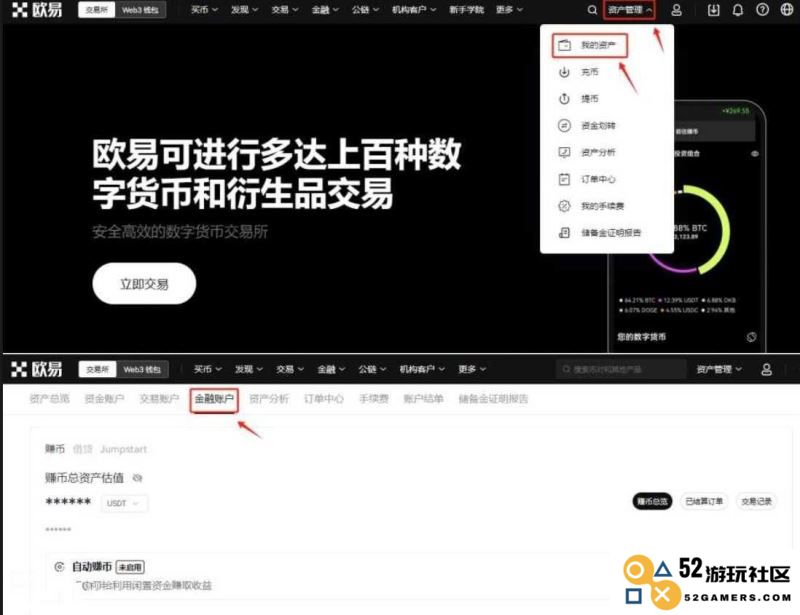Switch to Web3 钱包 in the lower header toggle
This screenshot has width=800, height=615.
(142, 369)
